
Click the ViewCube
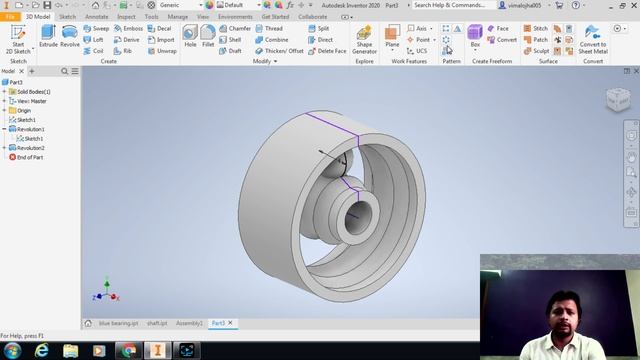618,99
